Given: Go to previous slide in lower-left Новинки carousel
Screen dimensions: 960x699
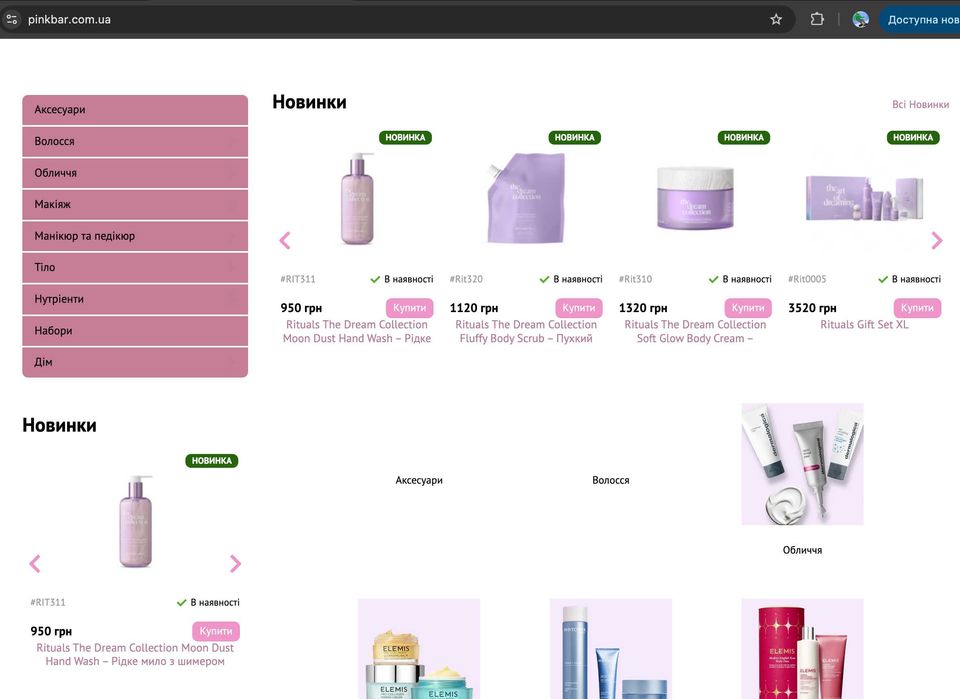Looking at the screenshot, I should (35, 564).
